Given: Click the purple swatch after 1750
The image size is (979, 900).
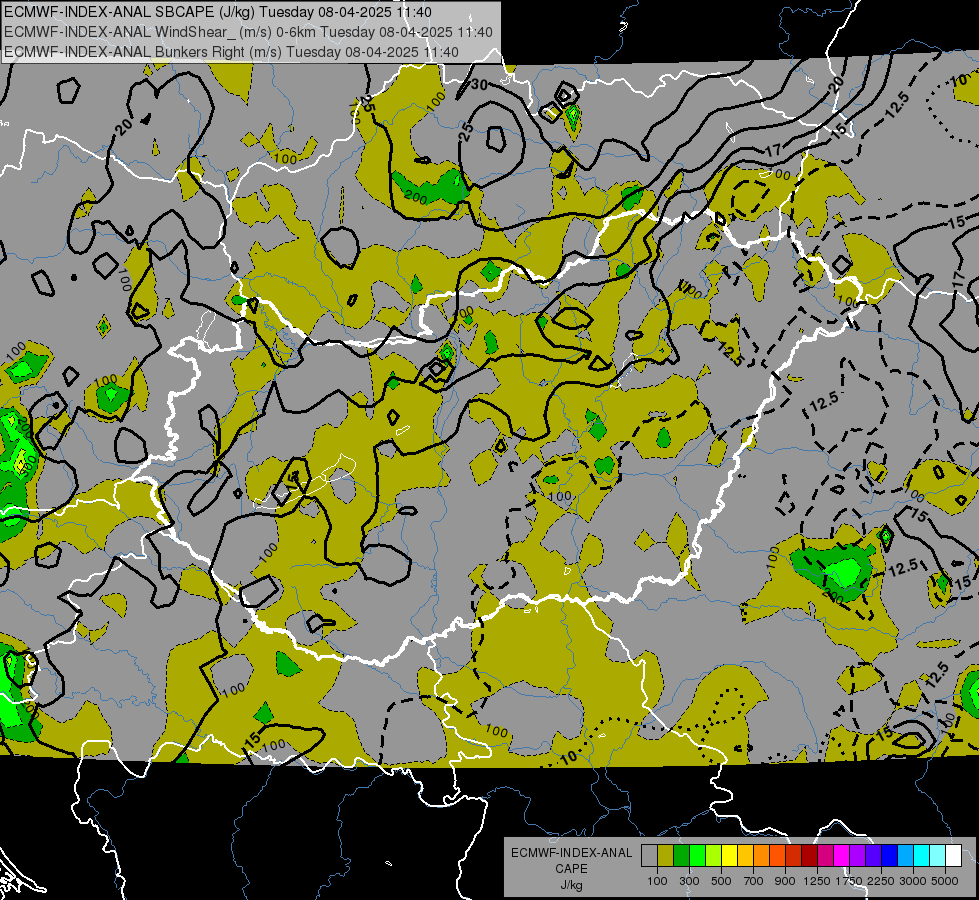Looking at the screenshot, I should [858, 855].
